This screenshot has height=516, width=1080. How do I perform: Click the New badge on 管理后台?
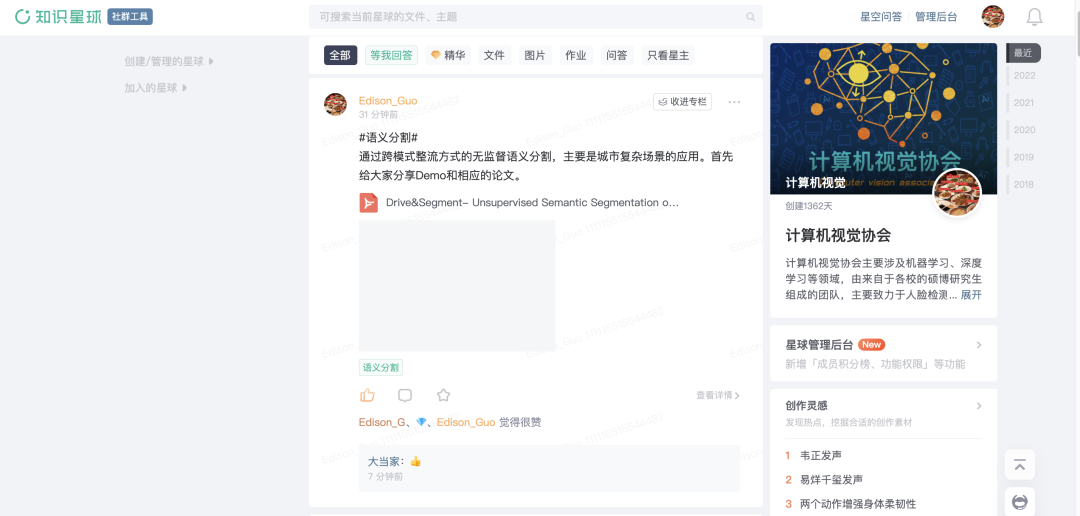pos(871,344)
